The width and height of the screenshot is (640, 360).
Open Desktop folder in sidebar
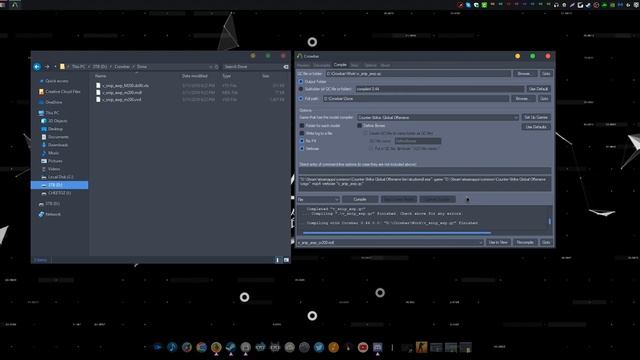52,129
